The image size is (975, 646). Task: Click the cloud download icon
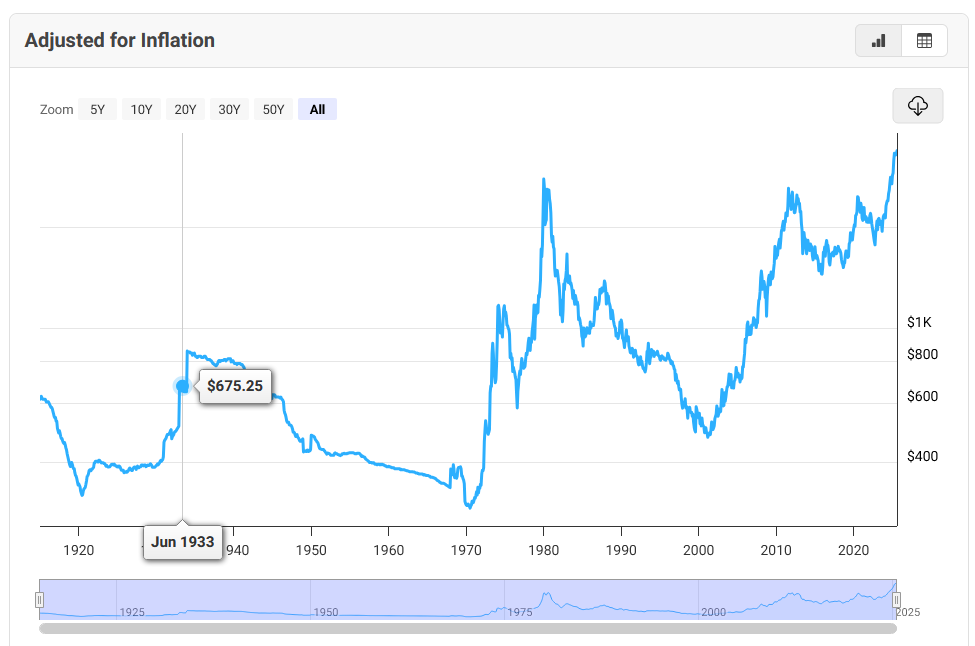tap(917, 106)
